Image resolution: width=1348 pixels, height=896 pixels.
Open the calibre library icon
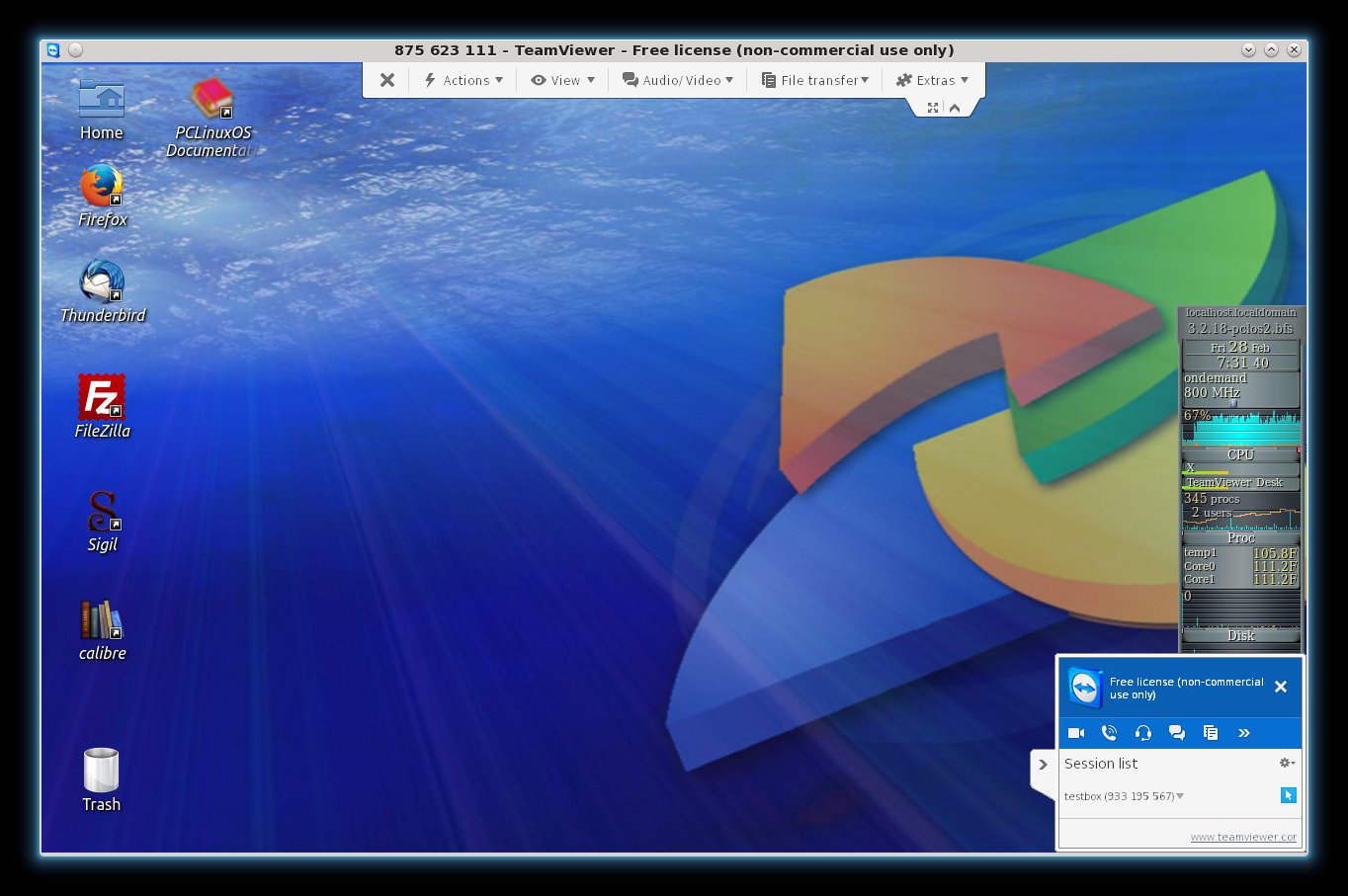(102, 630)
